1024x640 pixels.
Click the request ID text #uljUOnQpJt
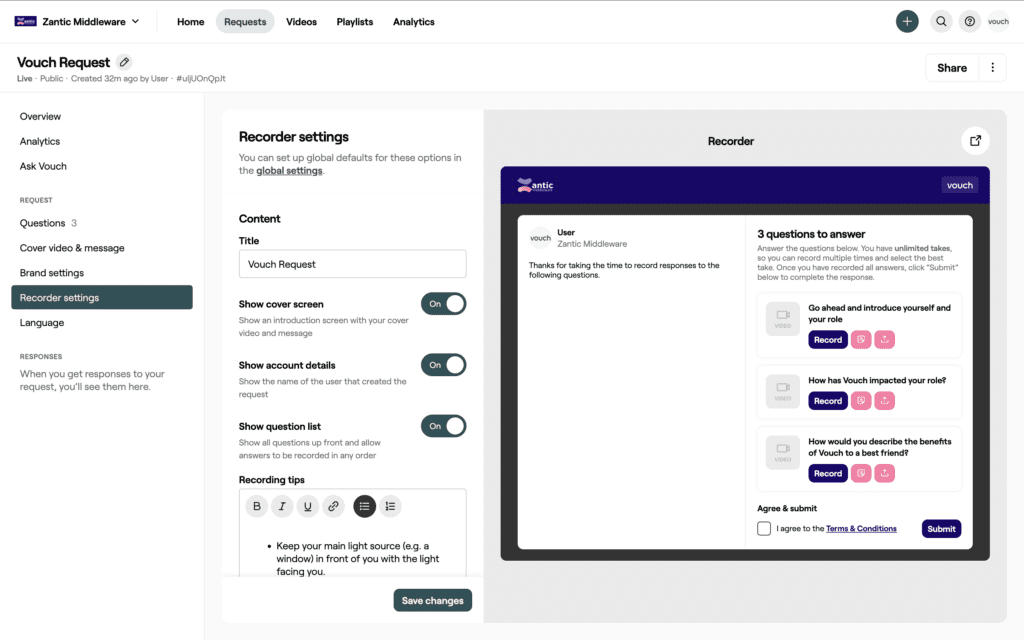coord(201,78)
